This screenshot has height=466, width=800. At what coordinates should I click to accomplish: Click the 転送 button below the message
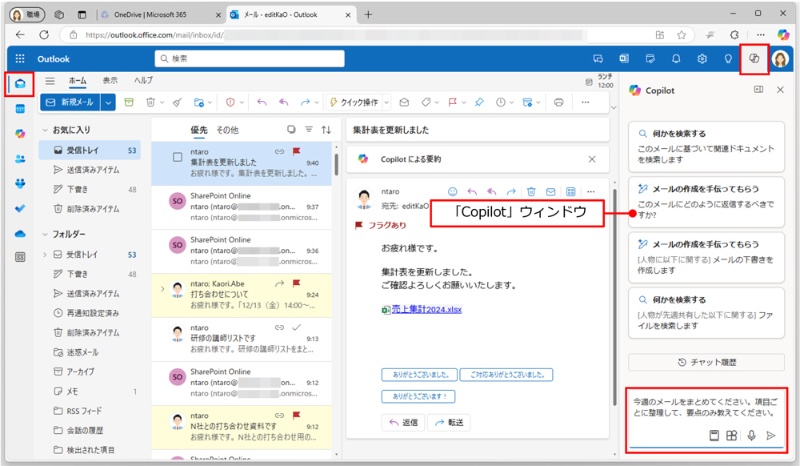[449, 423]
